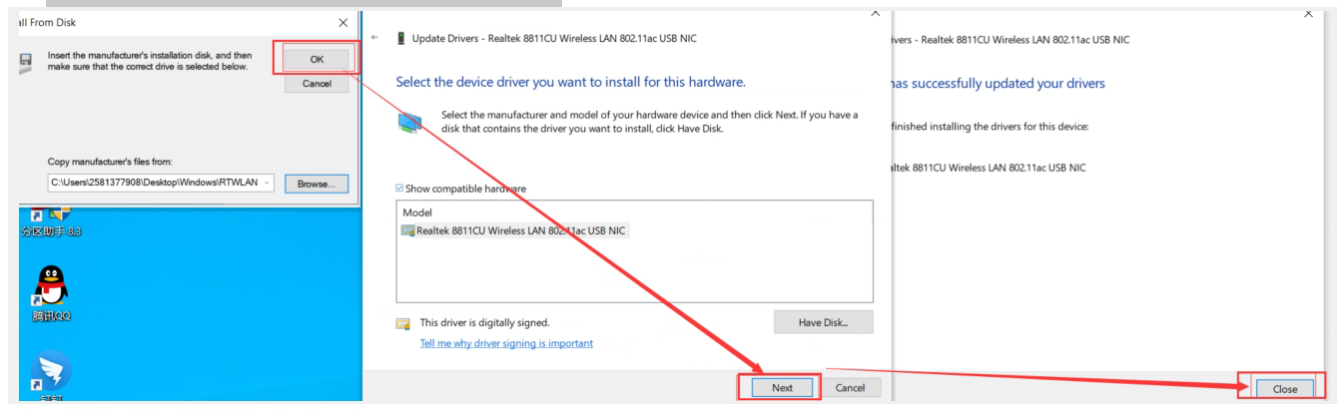Click Next in the Update Drivers wizard
1338x415 pixels.
coord(781,388)
